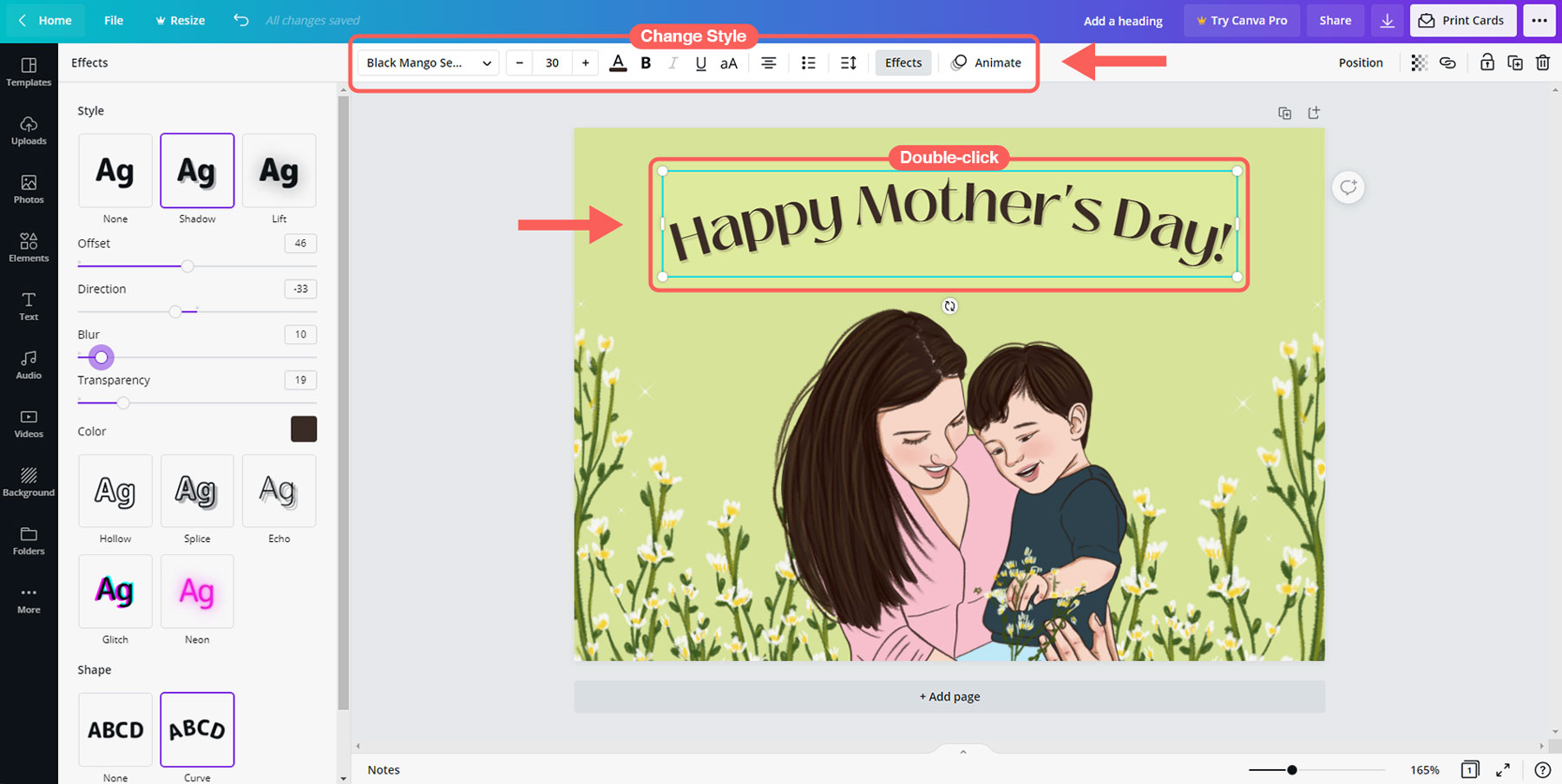Select the Lift text style
The height and width of the screenshot is (784, 1562).
[x=279, y=171]
